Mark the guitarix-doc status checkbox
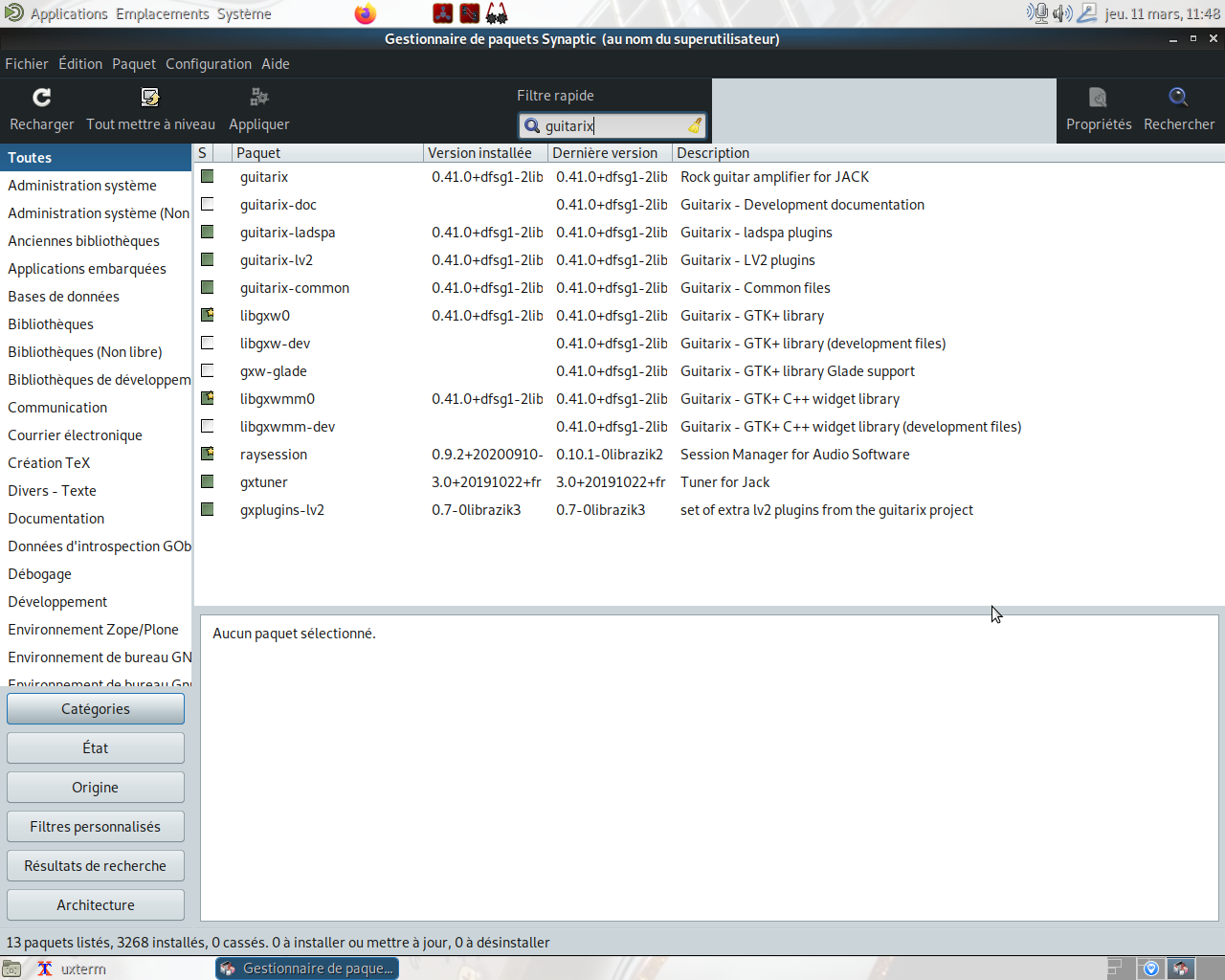The image size is (1225, 980). tap(207, 205)
